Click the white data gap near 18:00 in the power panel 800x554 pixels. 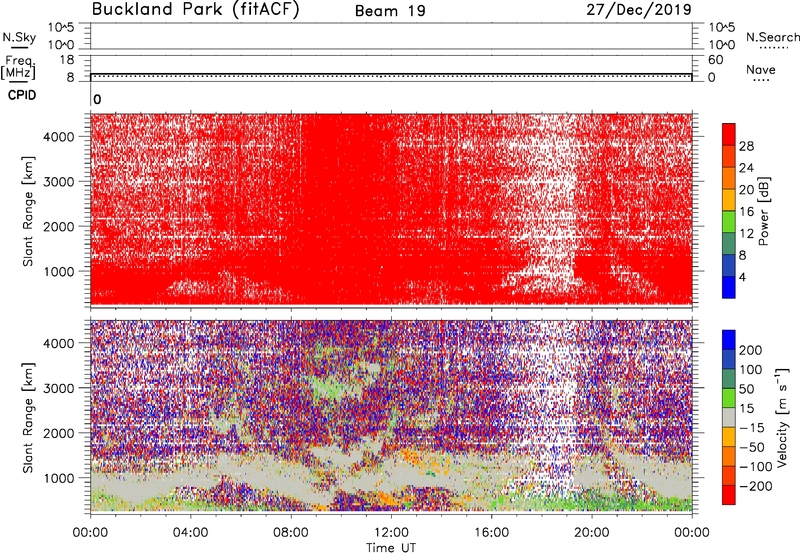pyautogui.click(x=551, y=204)
